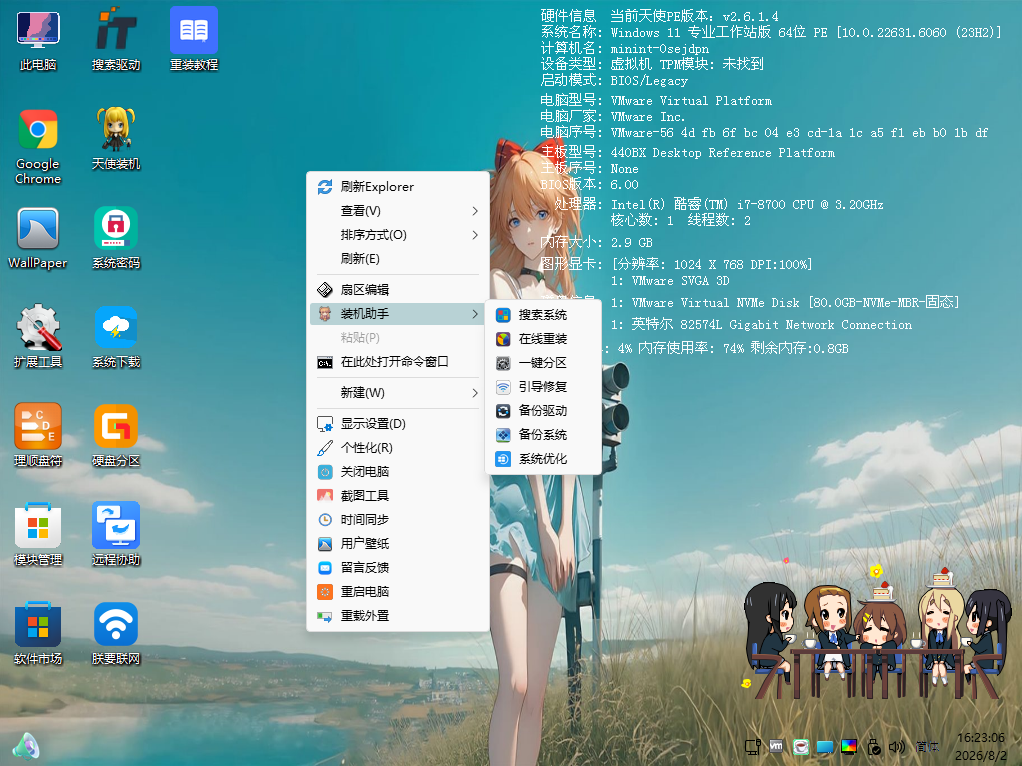The height and width of the screenshot is (766, 1022).
Task: Select 备份系统 in the submenu
Action: coord(543,435)
